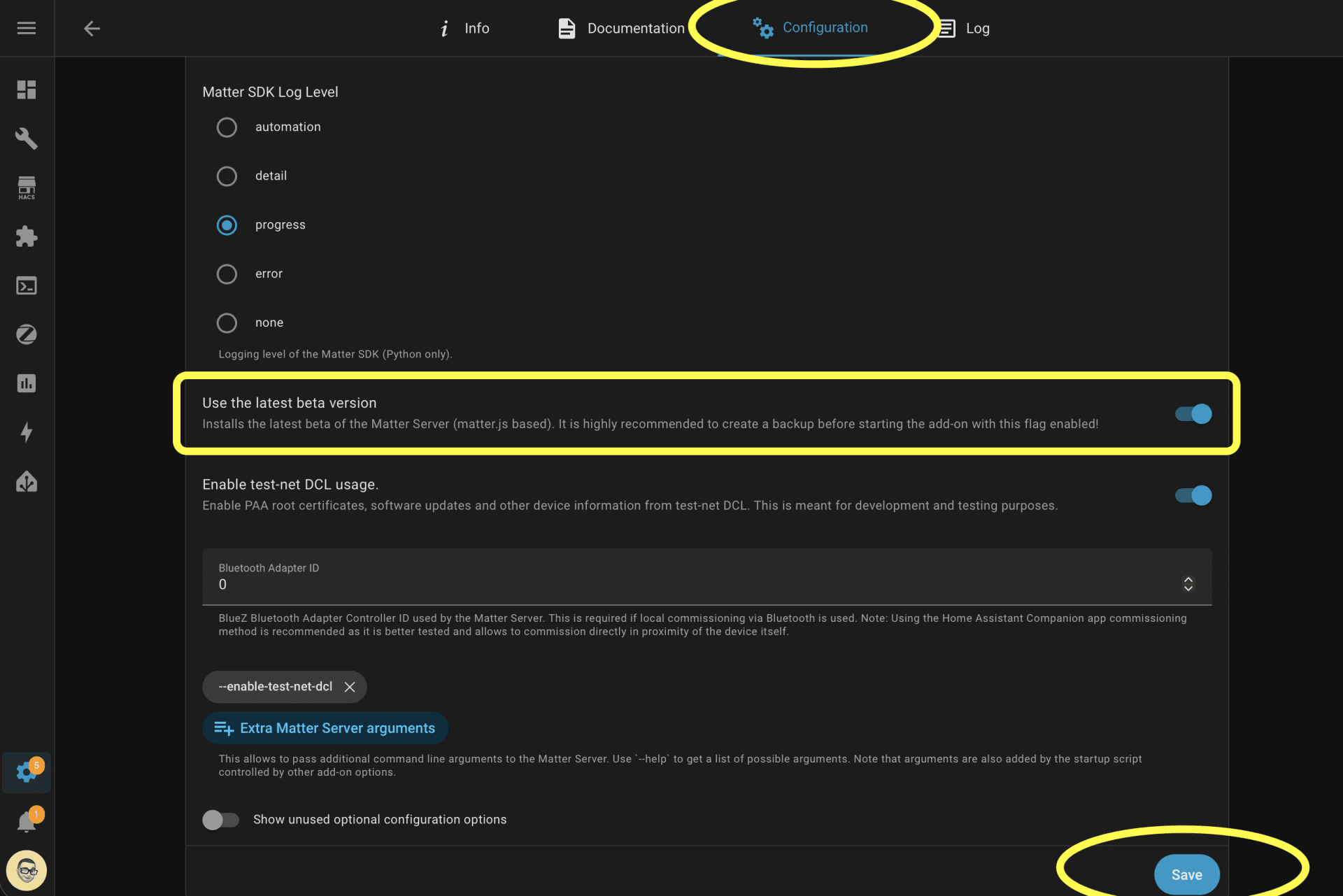Open Developer tools via the wrench icon

point(26,138)
